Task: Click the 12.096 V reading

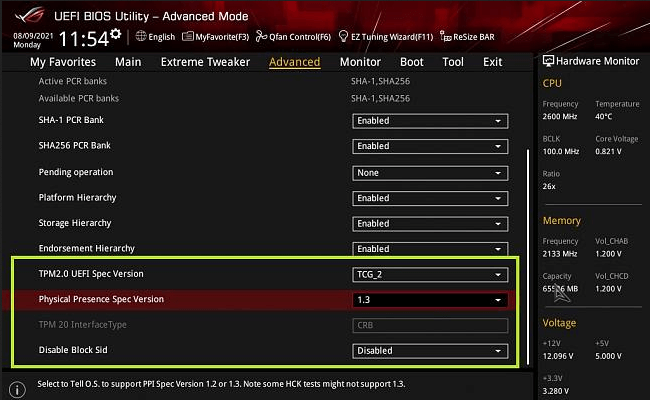Action: [558, 356]
